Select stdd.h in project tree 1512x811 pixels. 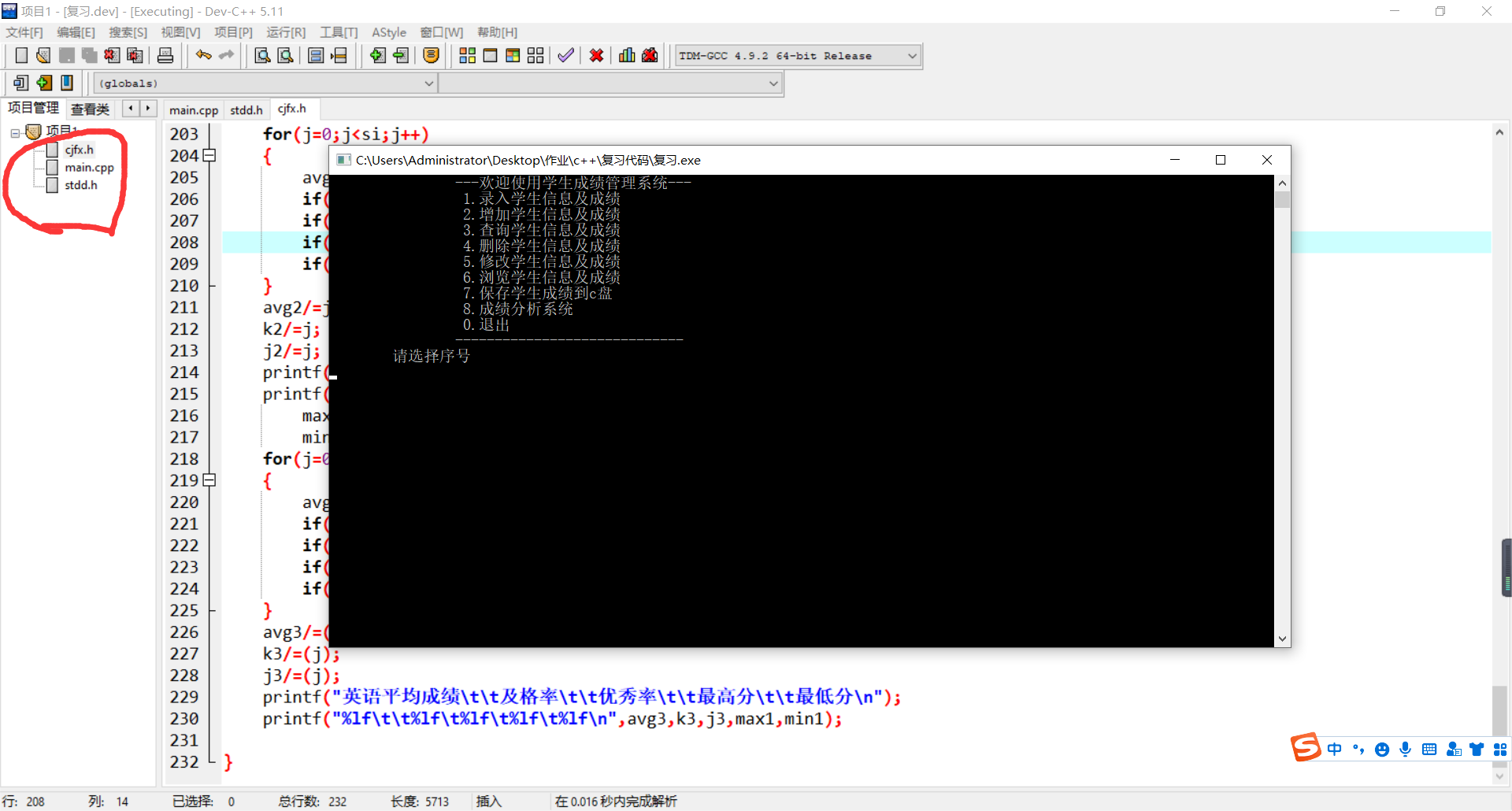click(80, 185)
